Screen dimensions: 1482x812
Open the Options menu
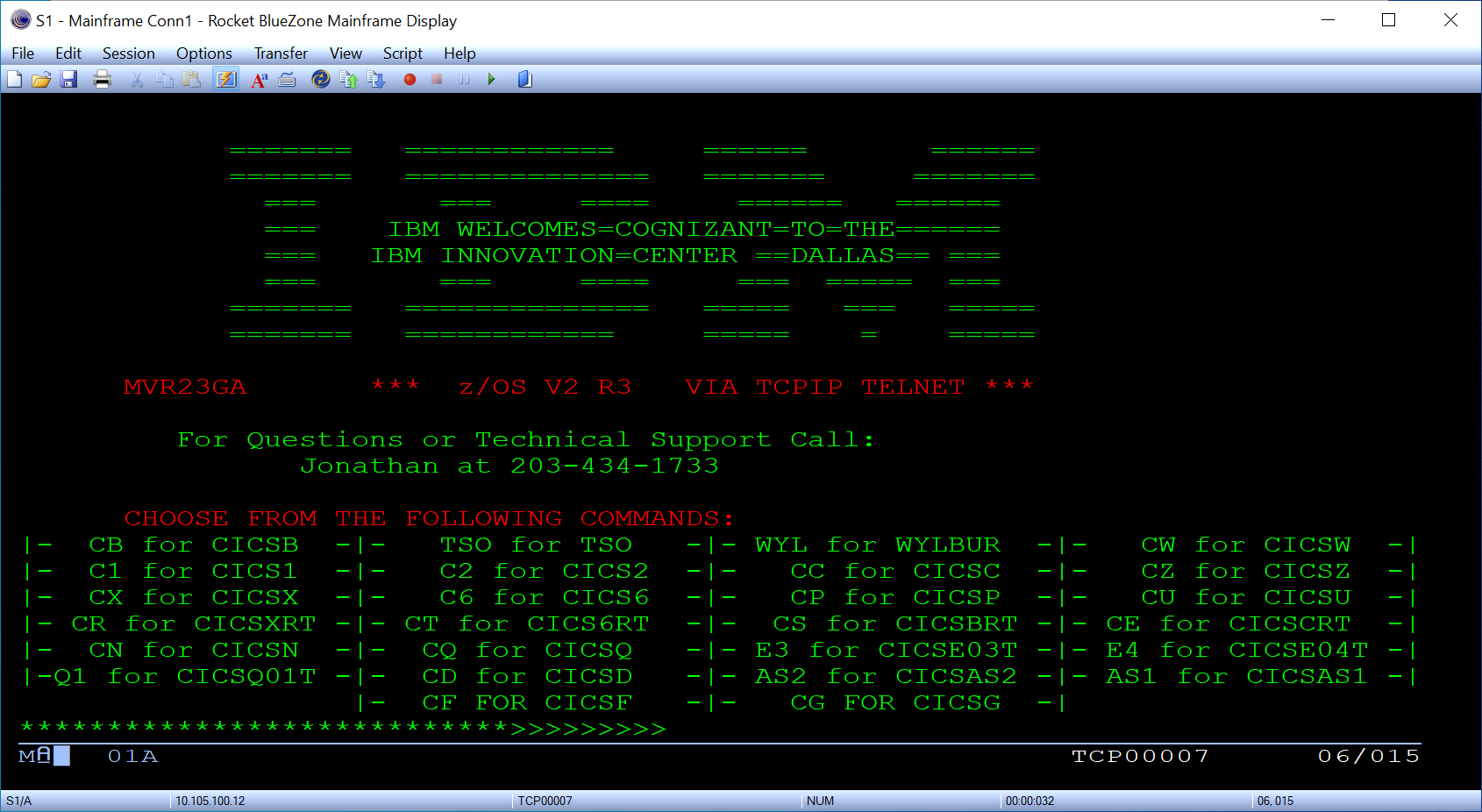(x=204, y=53)
